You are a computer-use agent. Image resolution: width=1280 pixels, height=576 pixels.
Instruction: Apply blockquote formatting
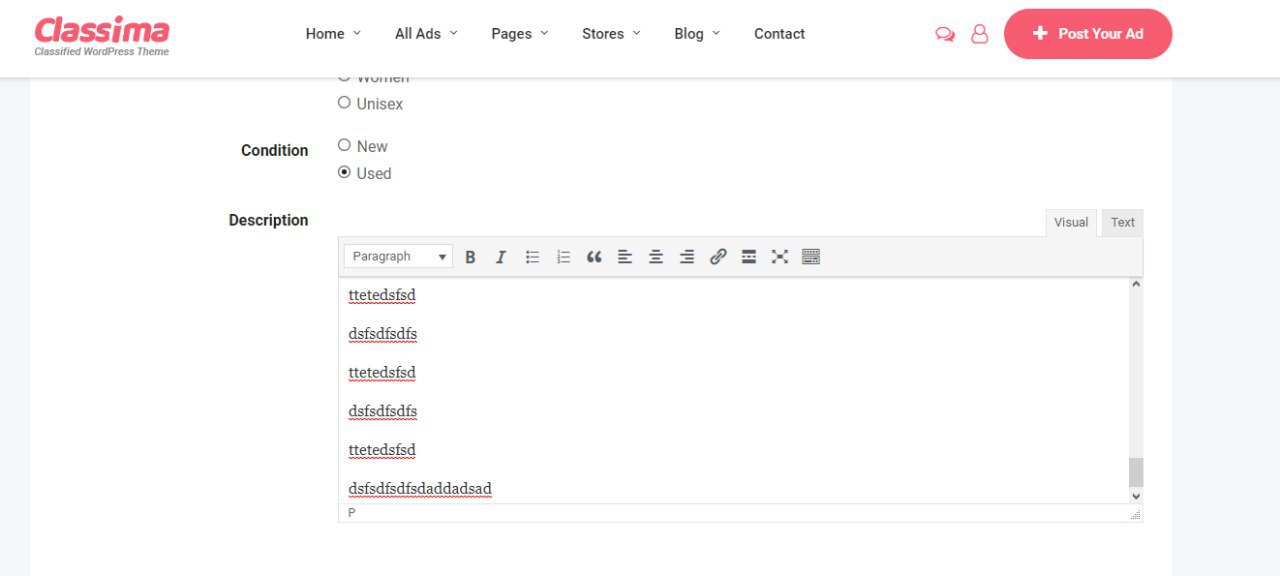click(x=594, y=257)
